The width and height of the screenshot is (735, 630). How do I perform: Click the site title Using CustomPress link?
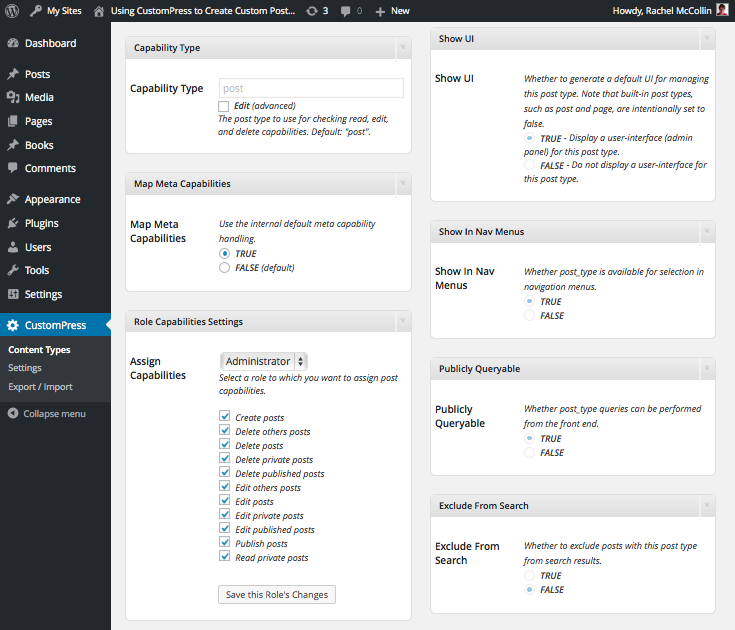[x=203, y=11]
